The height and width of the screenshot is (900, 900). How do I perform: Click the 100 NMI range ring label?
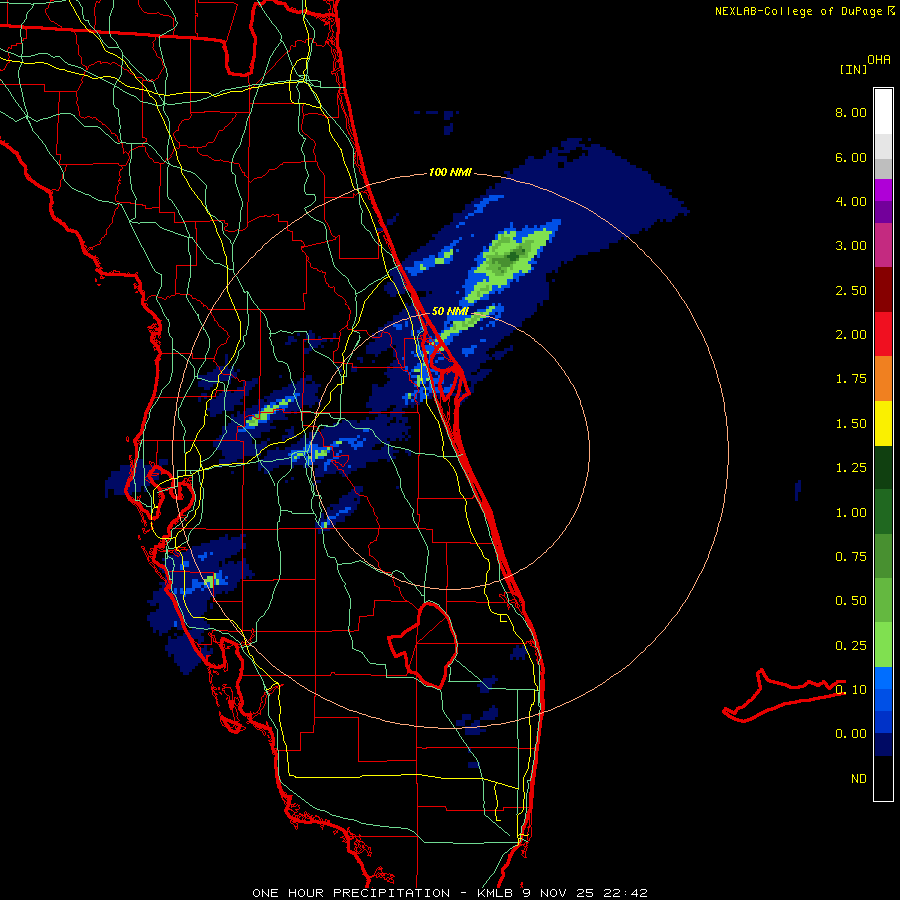[450, 172]
